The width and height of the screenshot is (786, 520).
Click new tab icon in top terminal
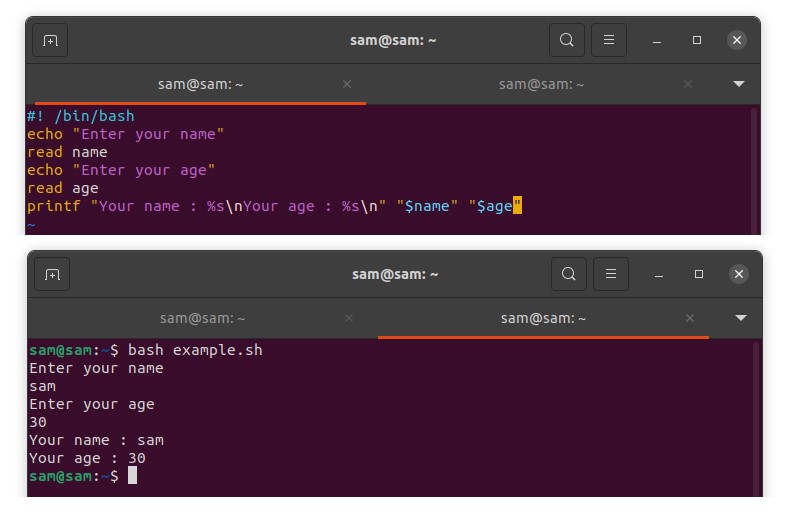50,41
